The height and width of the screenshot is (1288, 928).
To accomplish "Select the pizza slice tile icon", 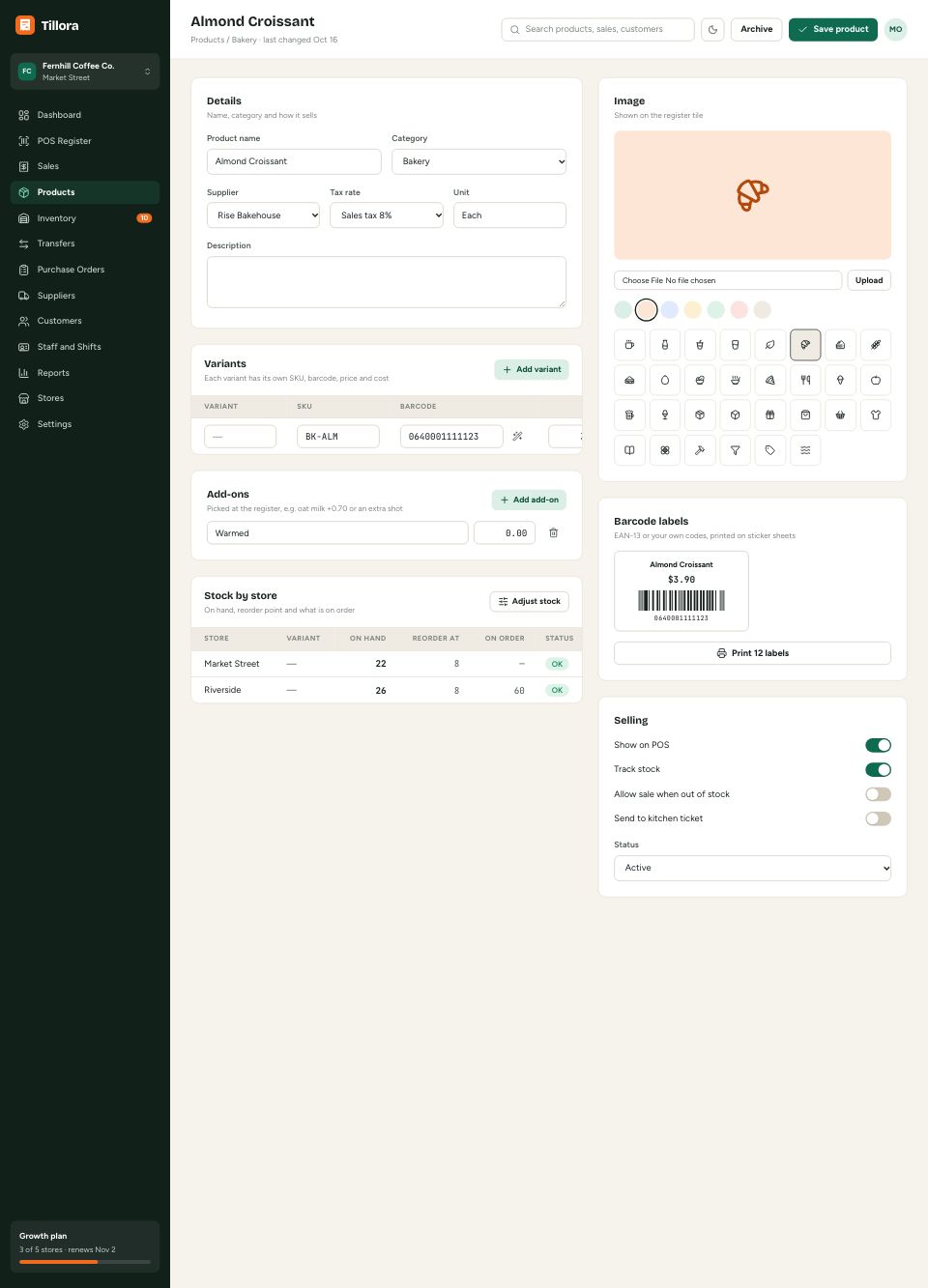I will tap(770, 380).
